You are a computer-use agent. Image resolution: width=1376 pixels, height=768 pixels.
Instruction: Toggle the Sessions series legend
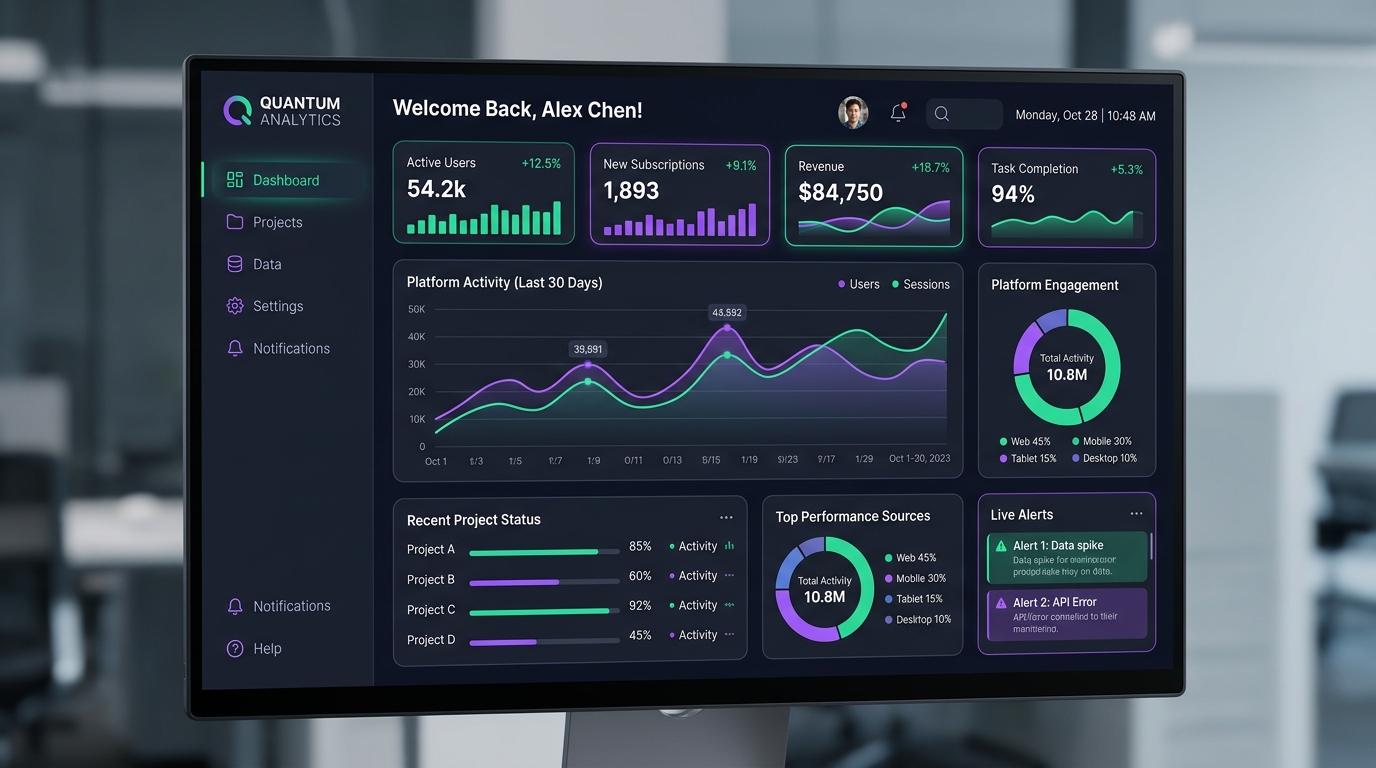[921, 284]
